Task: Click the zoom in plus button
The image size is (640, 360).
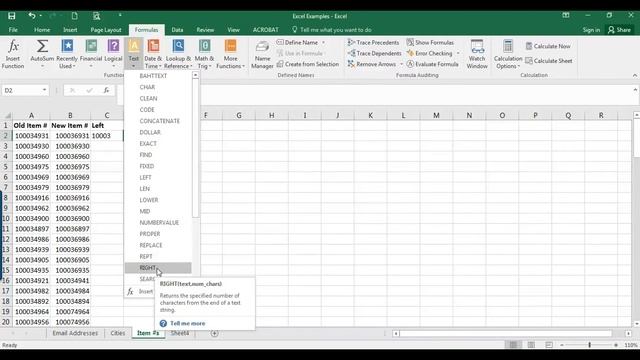Action: (616, 345)
